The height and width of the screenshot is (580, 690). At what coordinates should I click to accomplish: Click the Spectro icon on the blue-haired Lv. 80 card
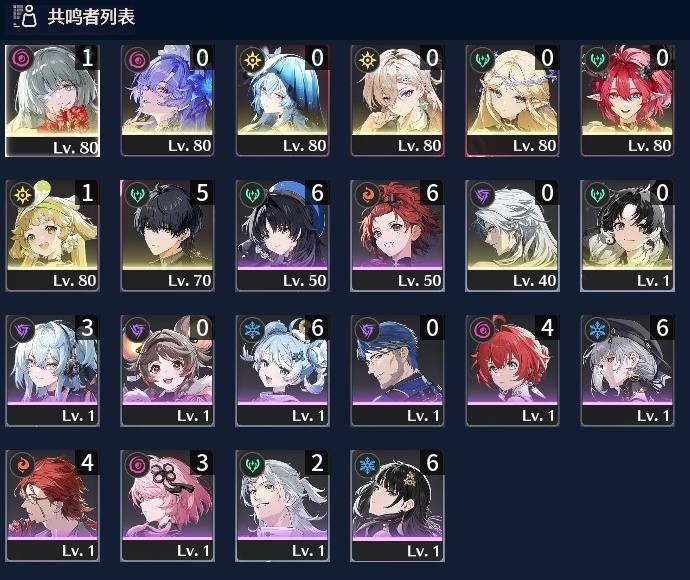252,59
